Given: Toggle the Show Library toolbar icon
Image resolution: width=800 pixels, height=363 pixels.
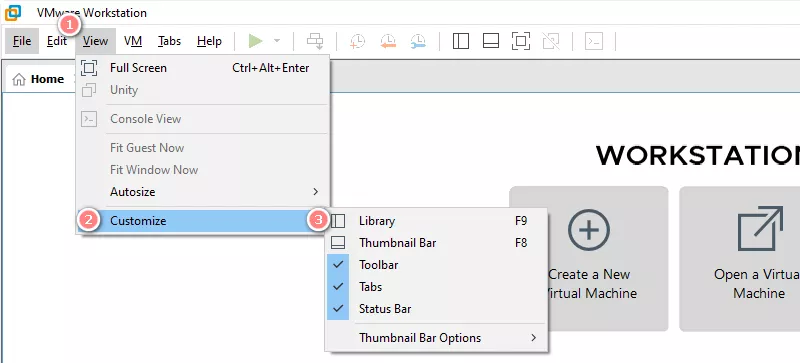Looking at the screenshot, I should coord(461,41).
